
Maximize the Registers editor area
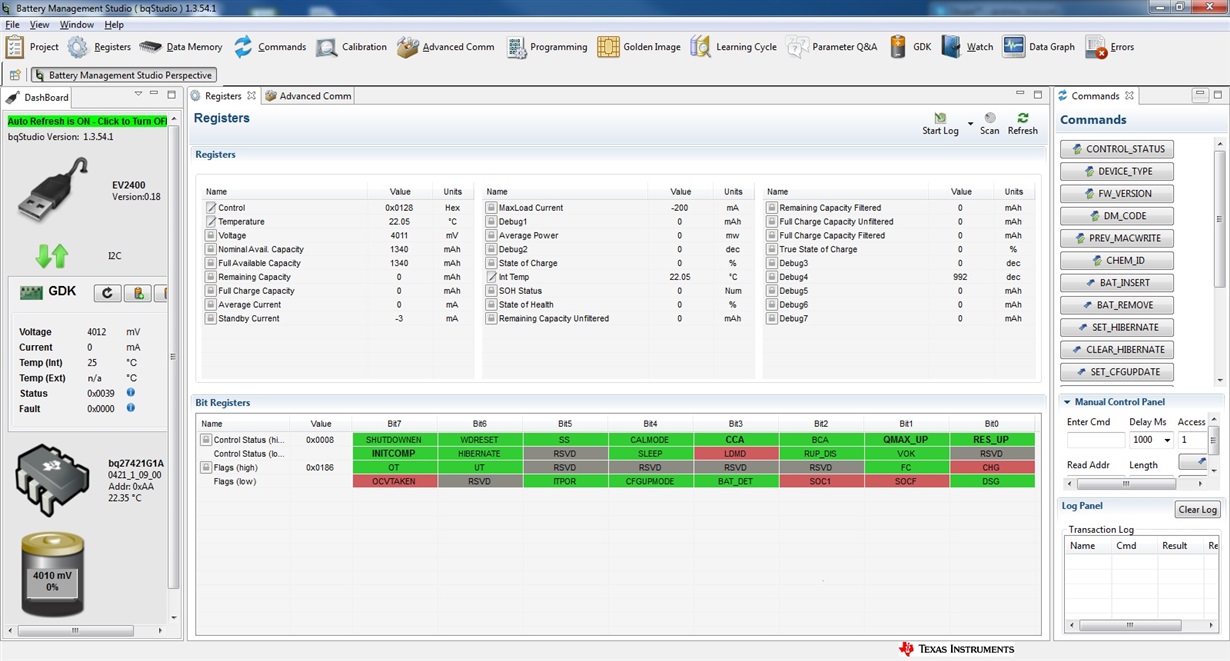[x=1037, y=95]
